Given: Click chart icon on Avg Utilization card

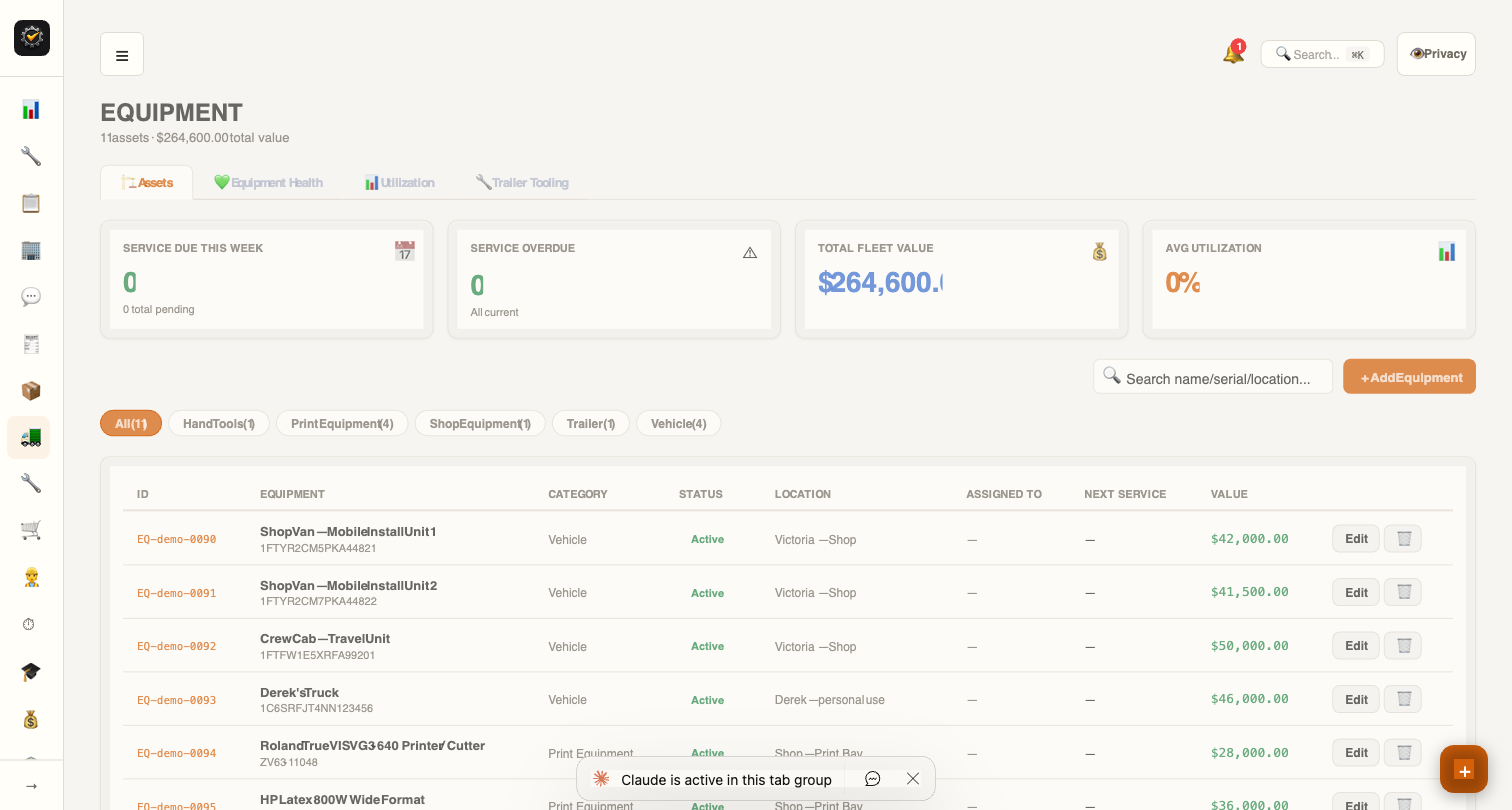Looking at the screenshot, I should pos(1447,251).
